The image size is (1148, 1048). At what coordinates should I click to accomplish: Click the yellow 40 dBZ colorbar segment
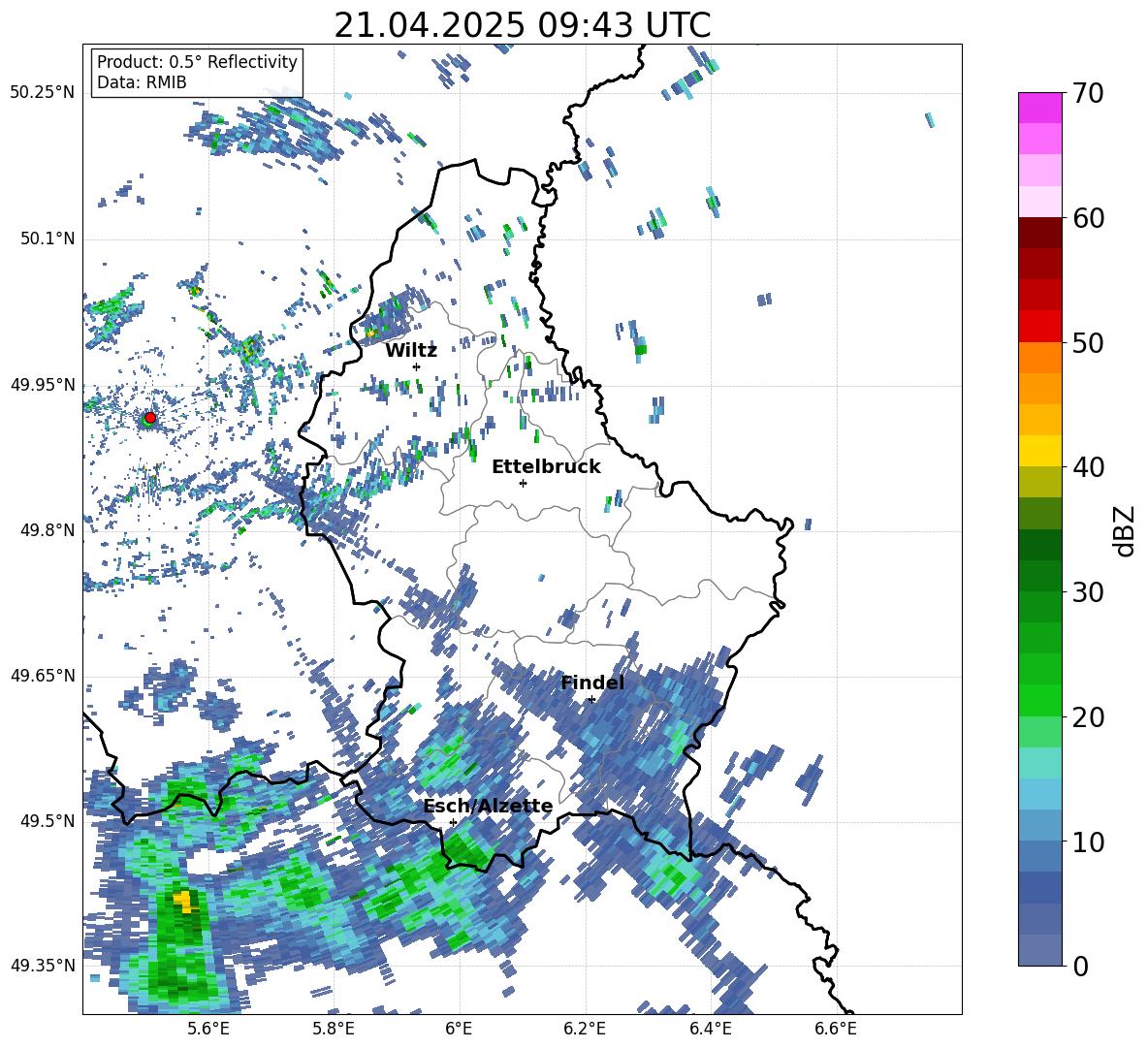[1039, 451]
